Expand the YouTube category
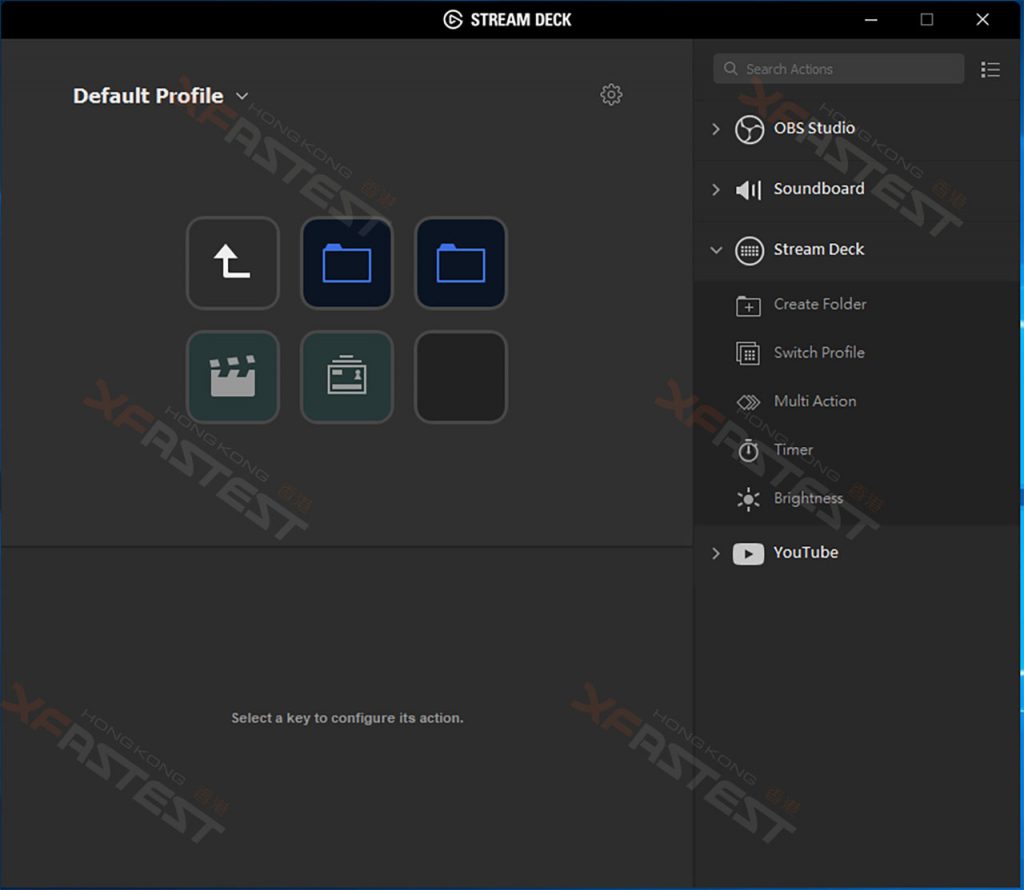Image resolution: width=1024 pixels, height=890 pixels. tap(716, 554)
